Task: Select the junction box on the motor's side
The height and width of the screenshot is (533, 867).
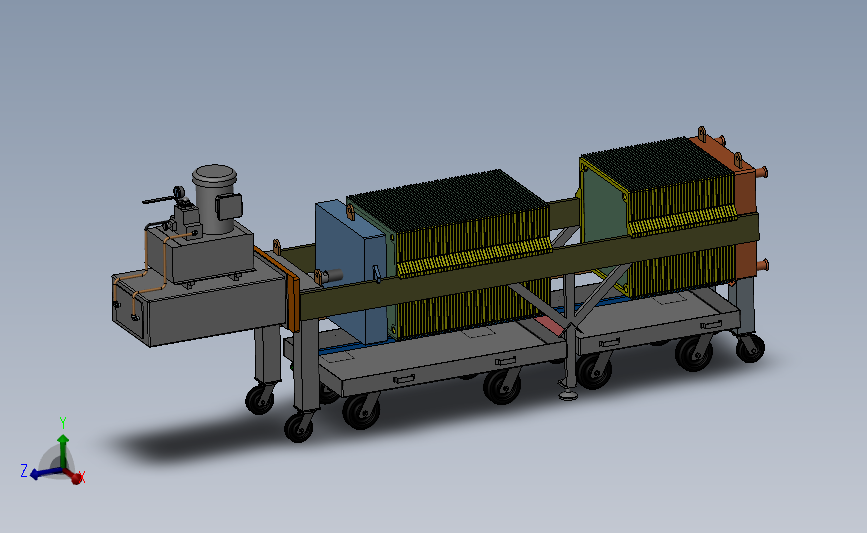Action: [229, 207]
